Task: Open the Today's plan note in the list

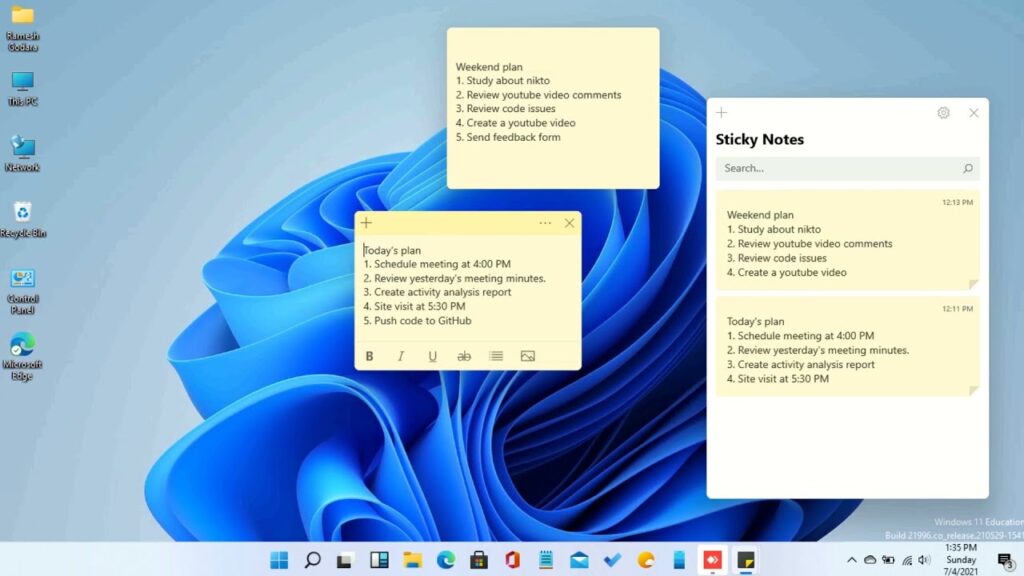Action: (x=847, y=350)
